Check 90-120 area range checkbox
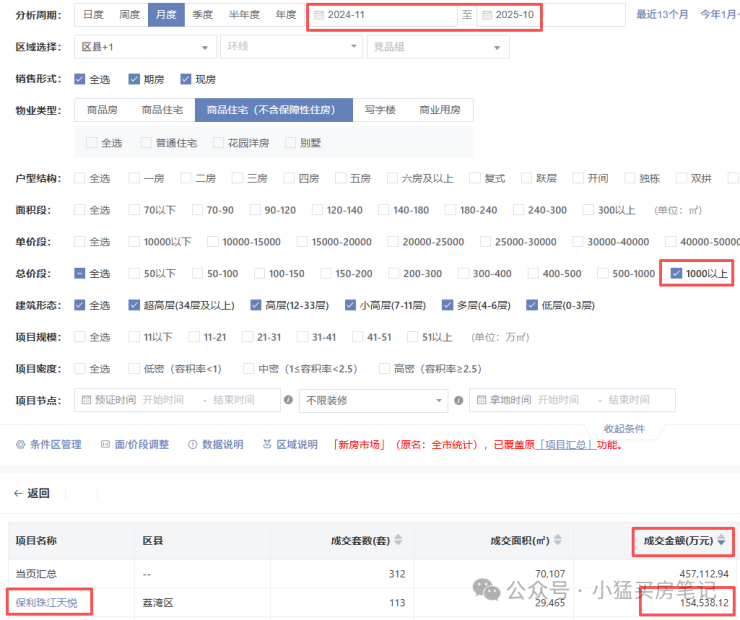This screenshot has height=620, width=740. pyautogui.click(x=255, y=210)
